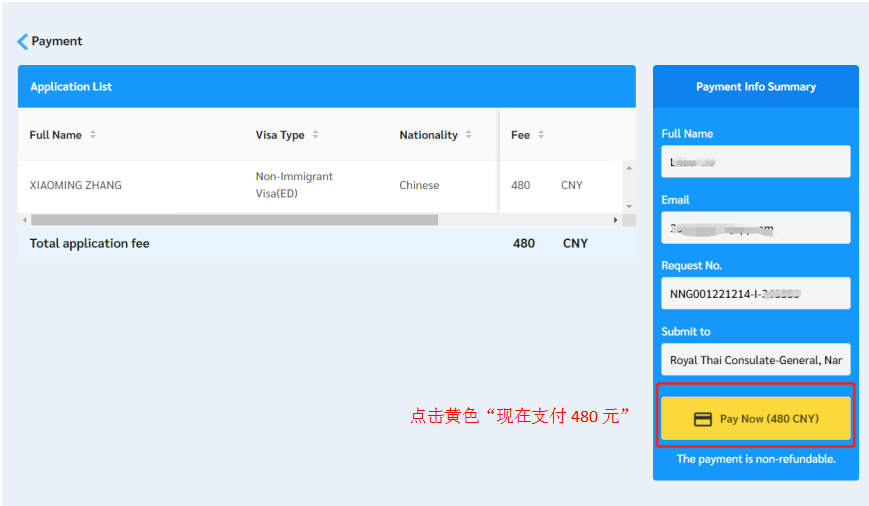Click the Request No. input field
The image size is (869, 506).
(755, 293)
